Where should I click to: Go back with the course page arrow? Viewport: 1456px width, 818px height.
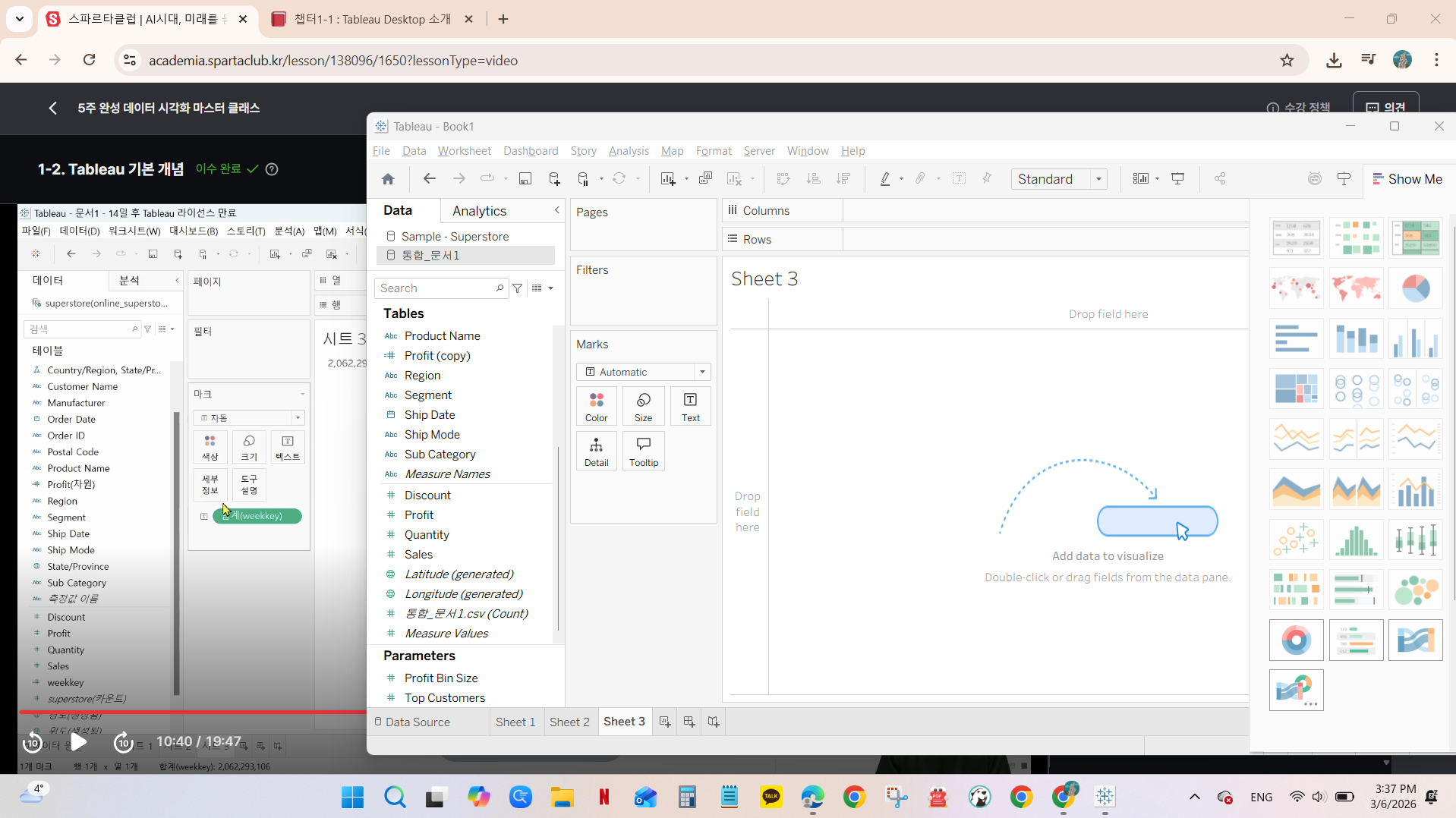tap(52, 109)
